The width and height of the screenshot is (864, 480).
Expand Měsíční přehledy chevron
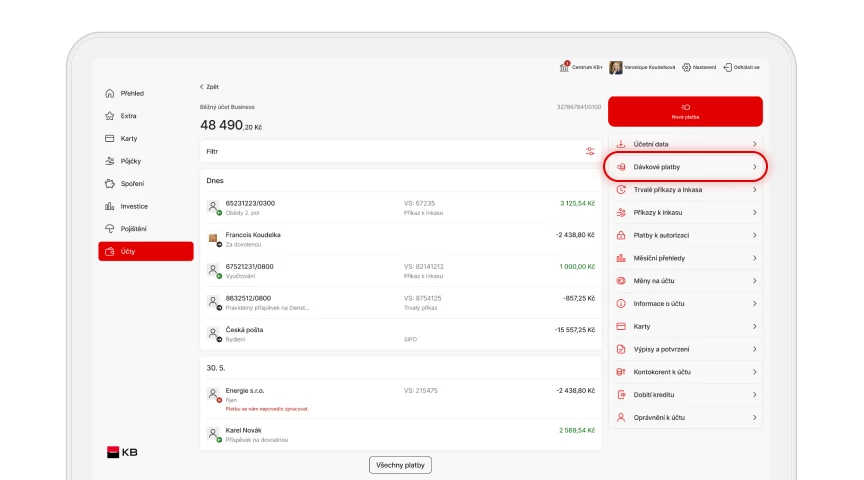click(x=754, y=258)
